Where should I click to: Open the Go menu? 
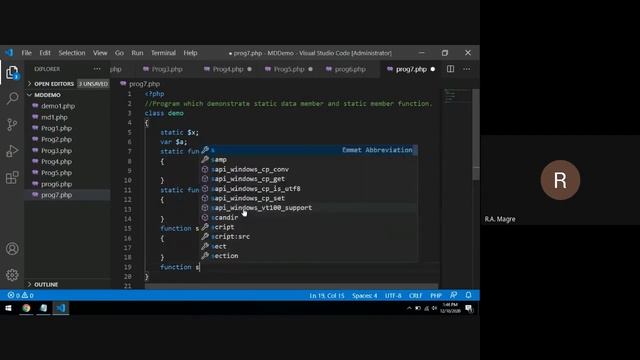pos(119,53)
